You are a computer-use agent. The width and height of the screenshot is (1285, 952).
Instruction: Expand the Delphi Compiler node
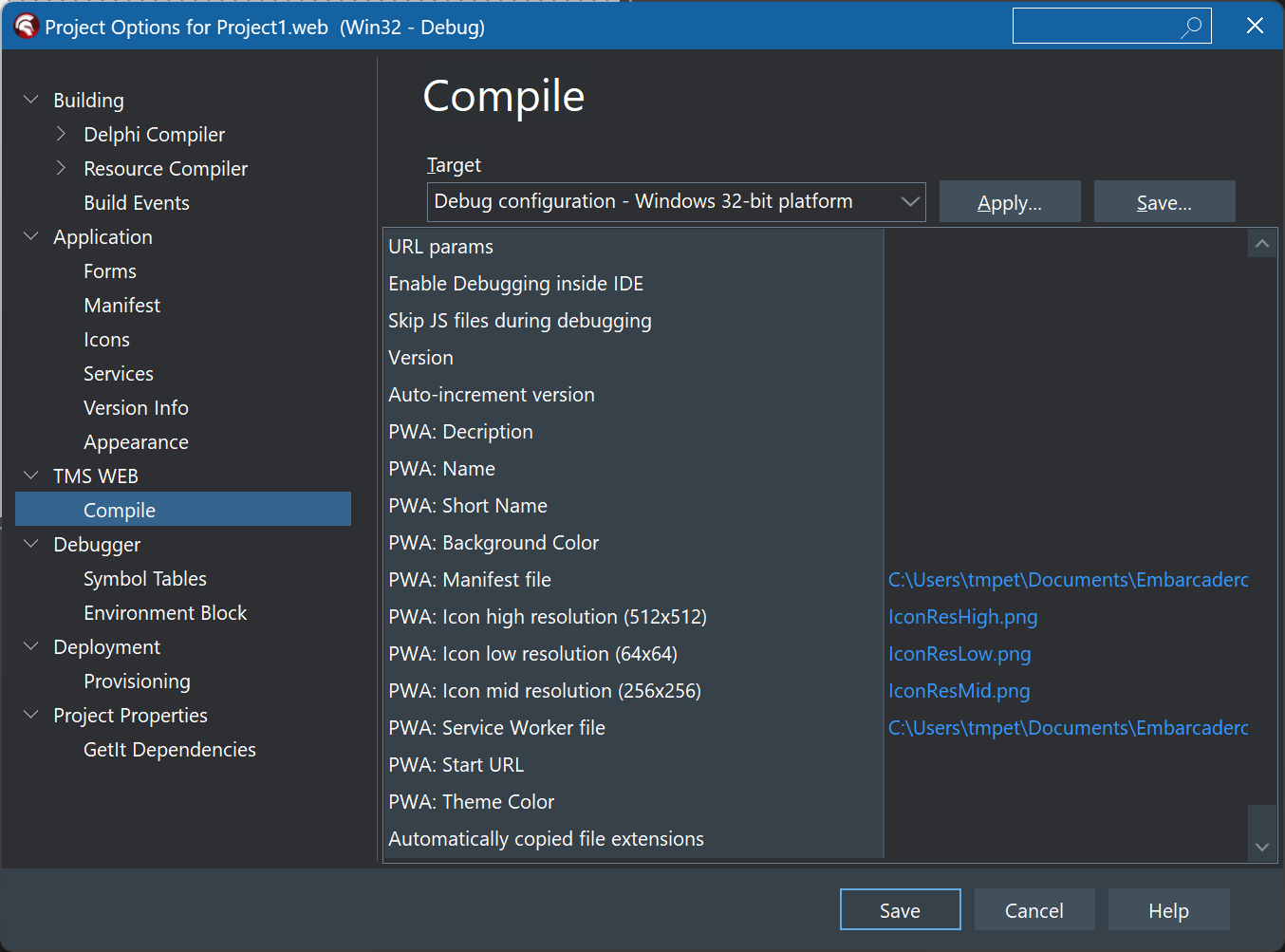pyautogui.click(x=62, y=134)
